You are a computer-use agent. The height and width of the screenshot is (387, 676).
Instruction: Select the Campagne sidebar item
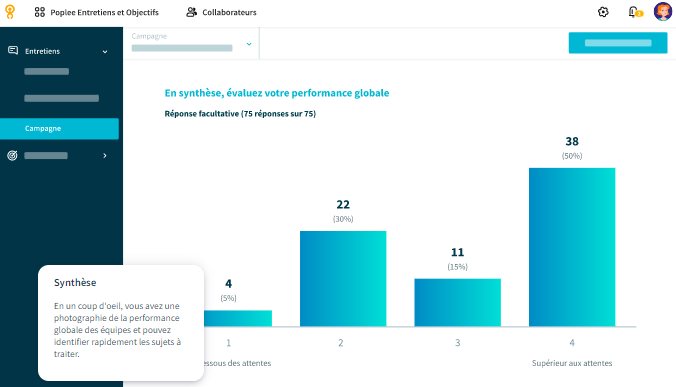click(x=59, y=128)
